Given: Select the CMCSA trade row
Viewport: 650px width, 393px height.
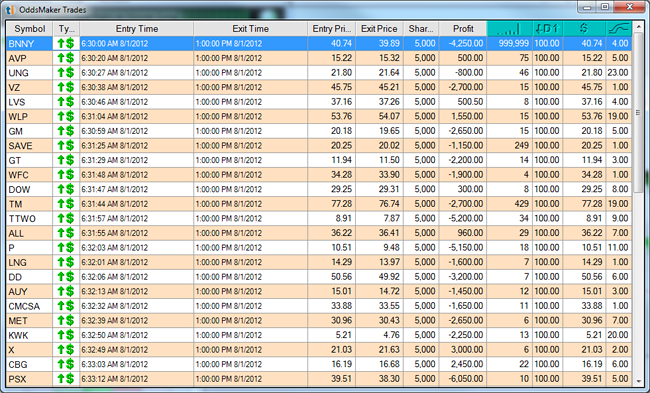Looking at the screenshot, I should click(x=319, y=306).
